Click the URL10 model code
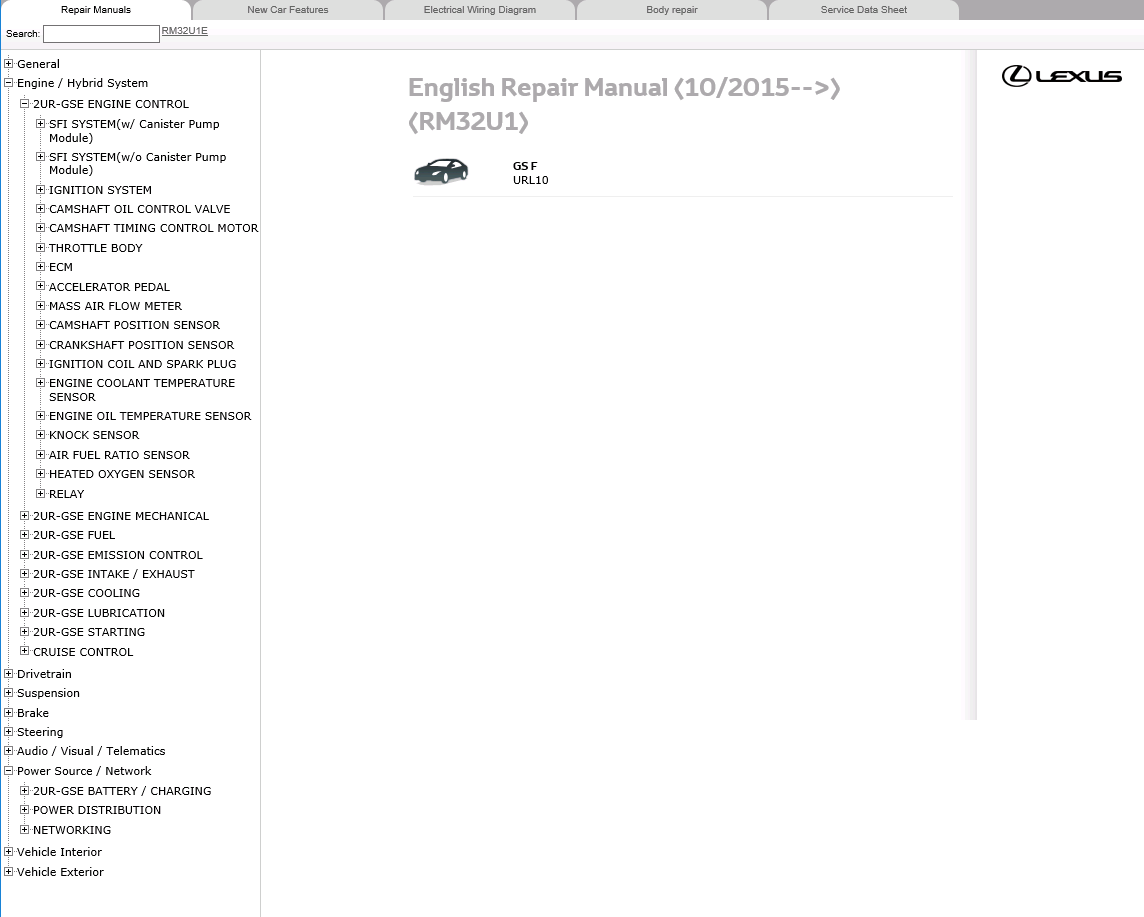This screenshot has width=1144, height=917. [x=530, y=180]
